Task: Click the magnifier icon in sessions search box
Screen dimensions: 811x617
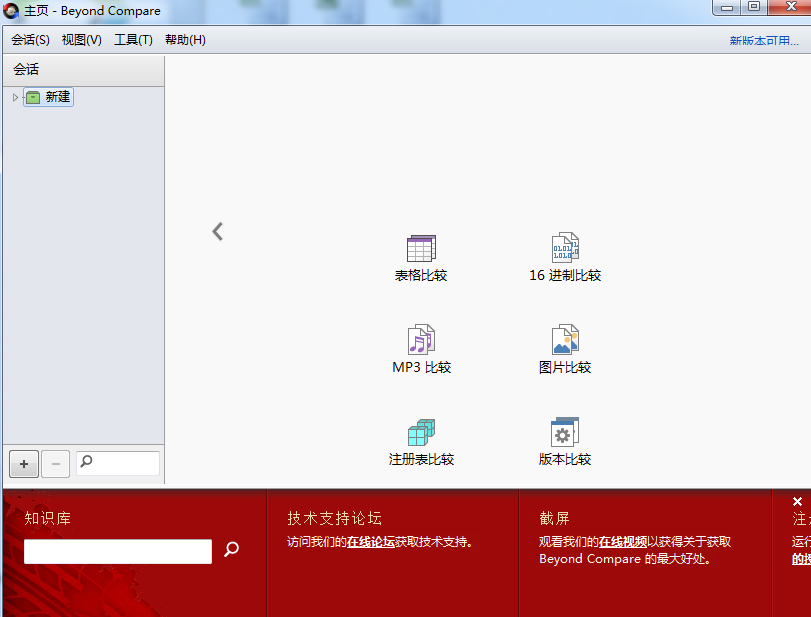Action: 86,460
